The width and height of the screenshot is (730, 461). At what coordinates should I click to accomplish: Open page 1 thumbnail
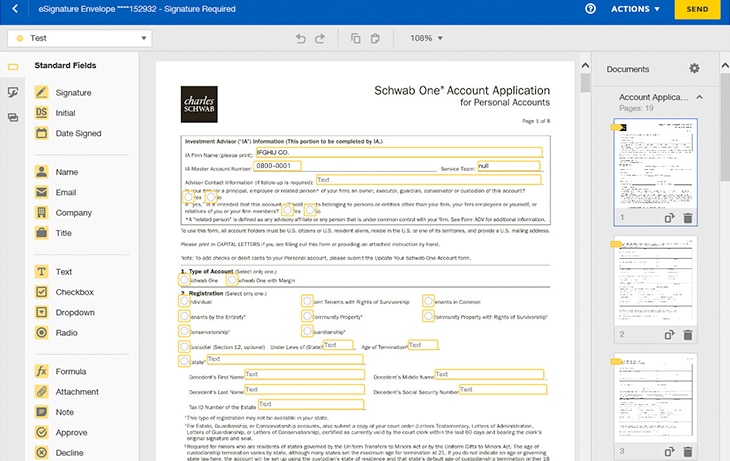pos(655,164)
